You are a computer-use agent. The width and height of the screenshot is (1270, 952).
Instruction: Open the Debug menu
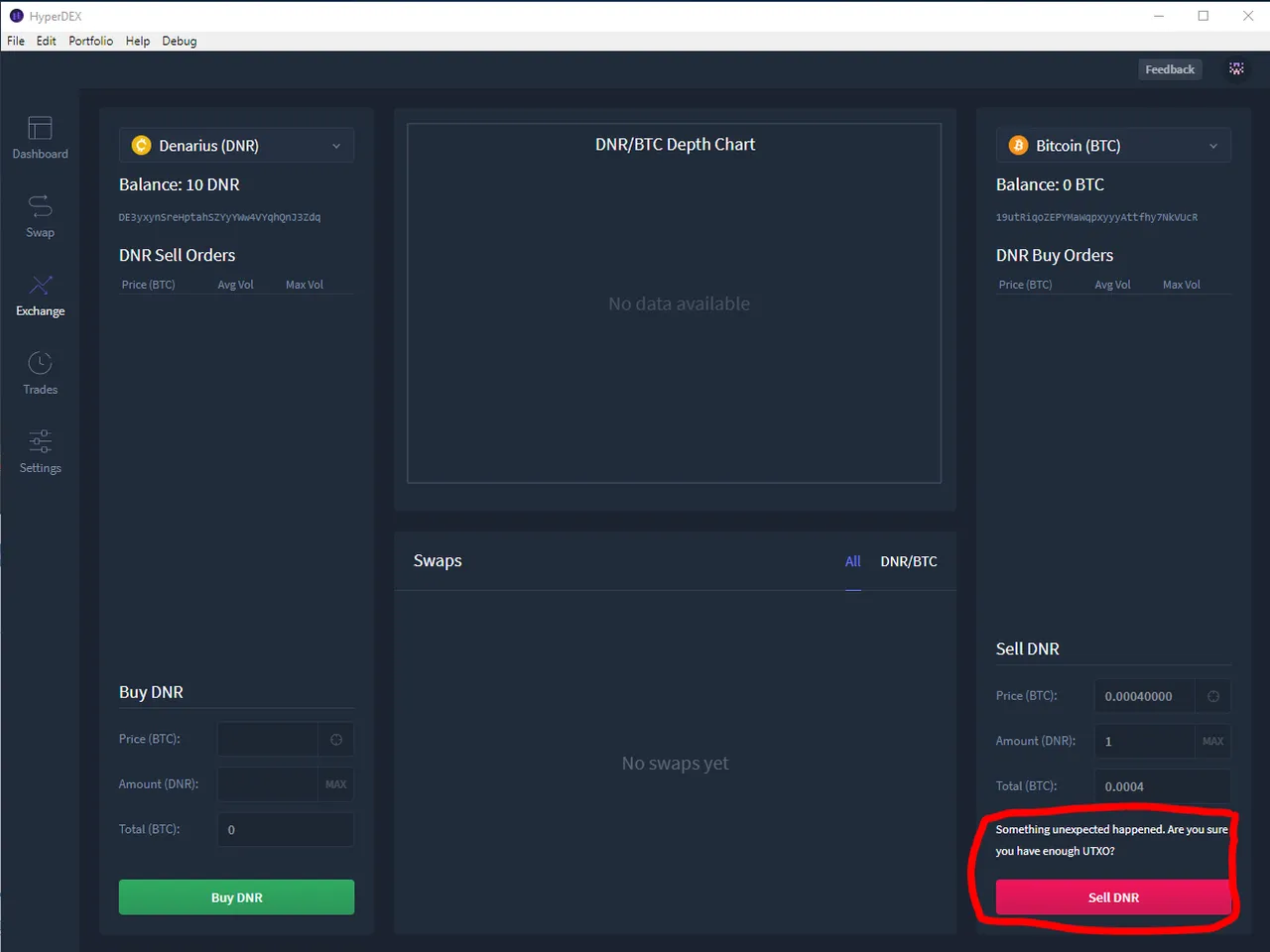point(180,41)
